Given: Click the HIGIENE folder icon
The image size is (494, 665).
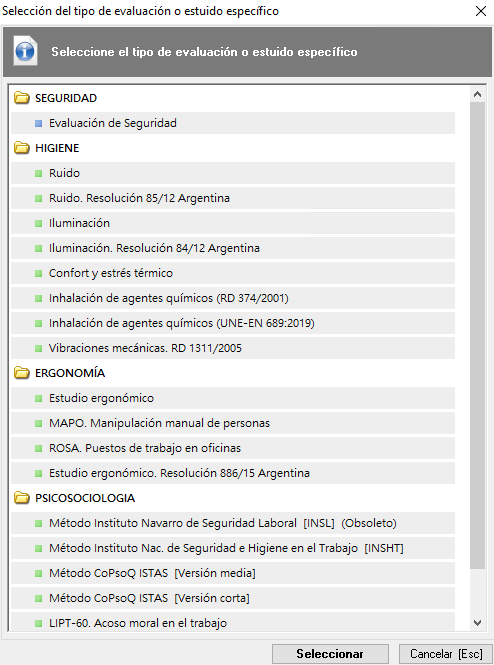Looking at the screenshot, I should (22, 148).
